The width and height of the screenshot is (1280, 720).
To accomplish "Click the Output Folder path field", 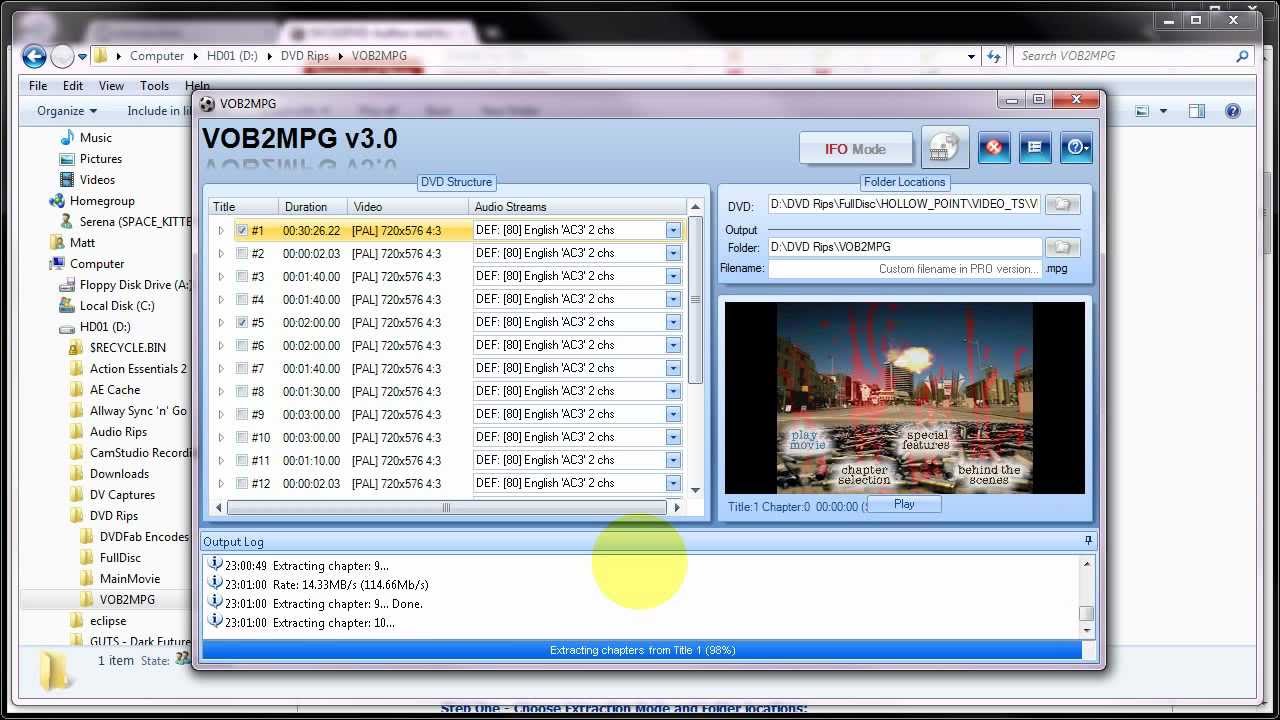I will tap(905, 247).
